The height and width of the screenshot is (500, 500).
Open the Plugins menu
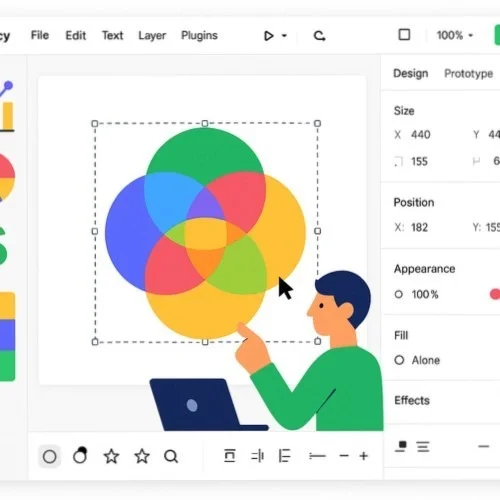coord(199,35)
